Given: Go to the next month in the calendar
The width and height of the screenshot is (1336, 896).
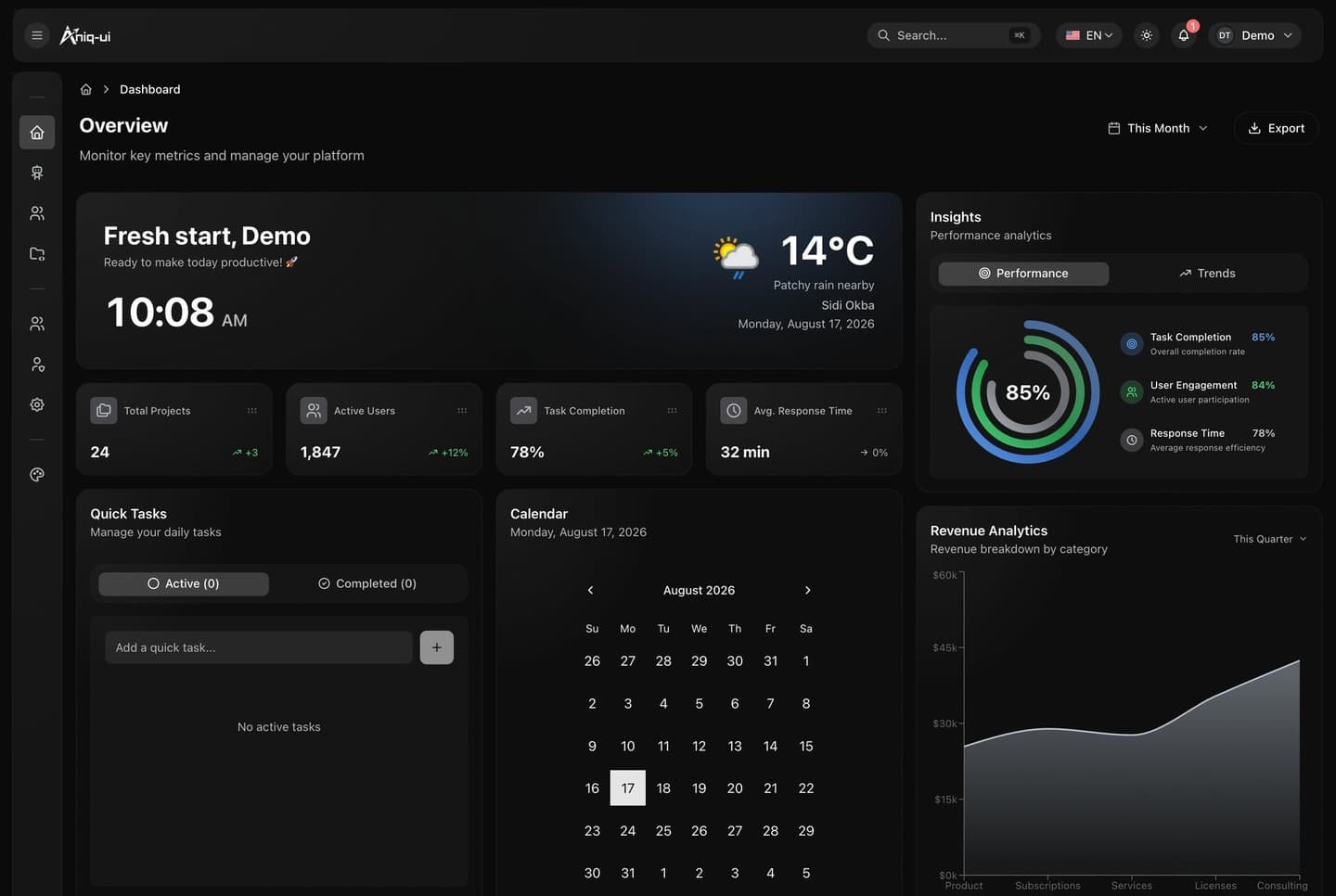Looking at the screenshot, I should (x=808, y=590).
